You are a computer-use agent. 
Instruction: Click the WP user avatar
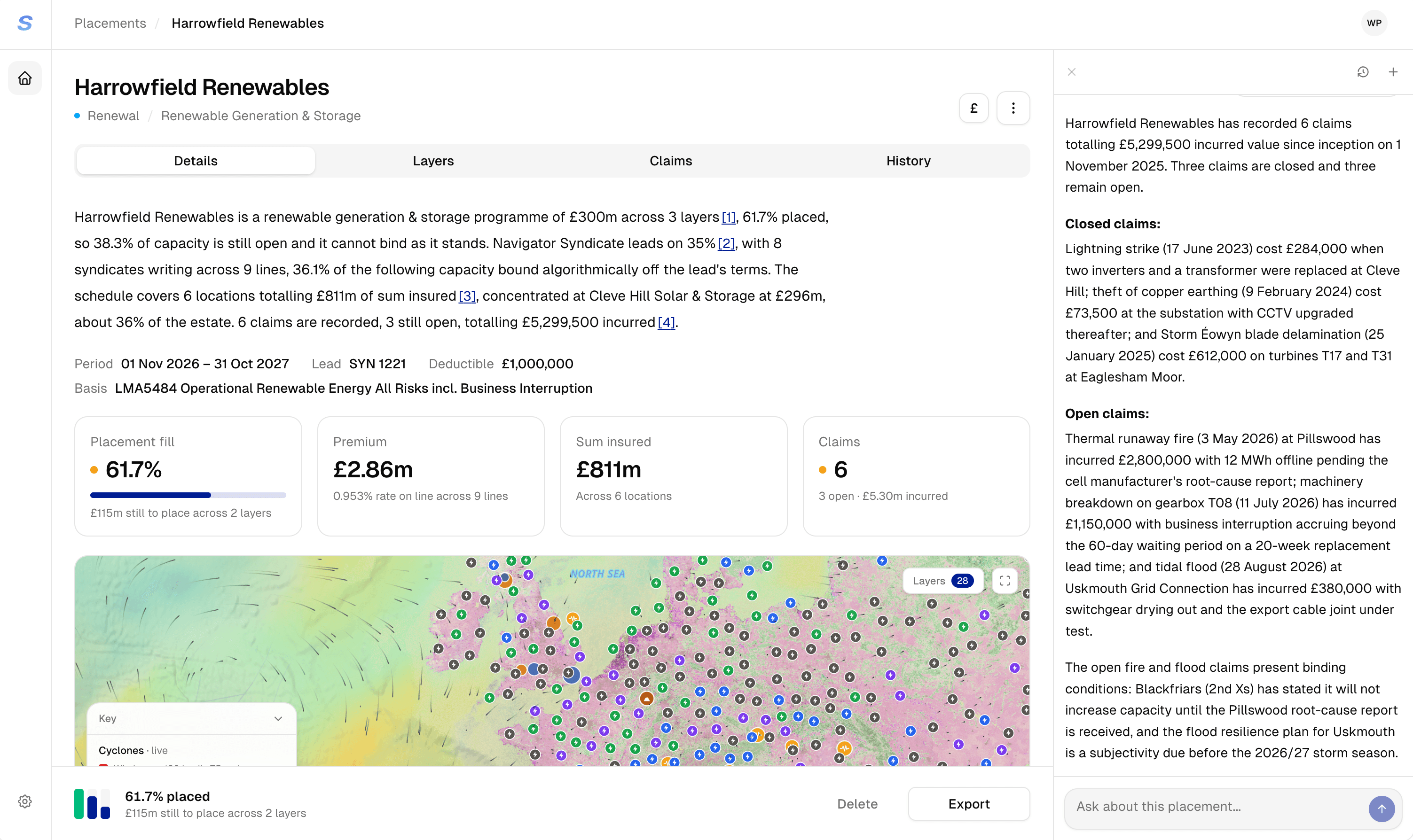1374,23
